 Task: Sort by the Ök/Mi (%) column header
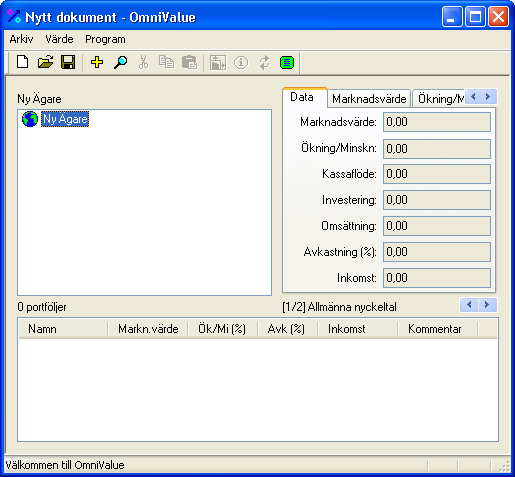223,329
